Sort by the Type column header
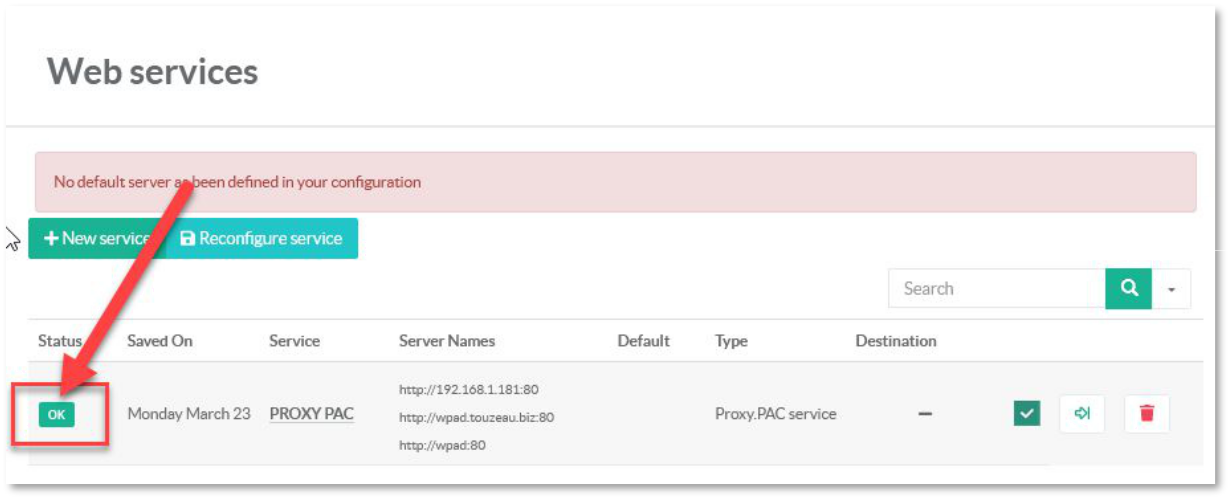This screenshot has width=1232, height=501. (731, 341)
